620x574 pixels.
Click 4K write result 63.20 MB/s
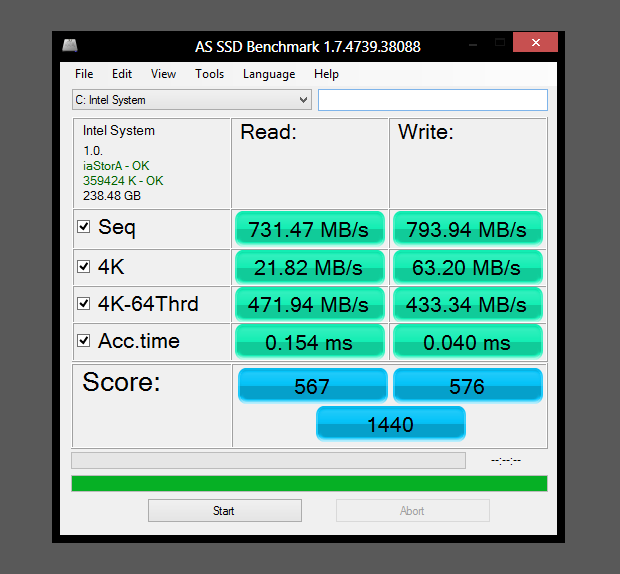click(467, 267)
